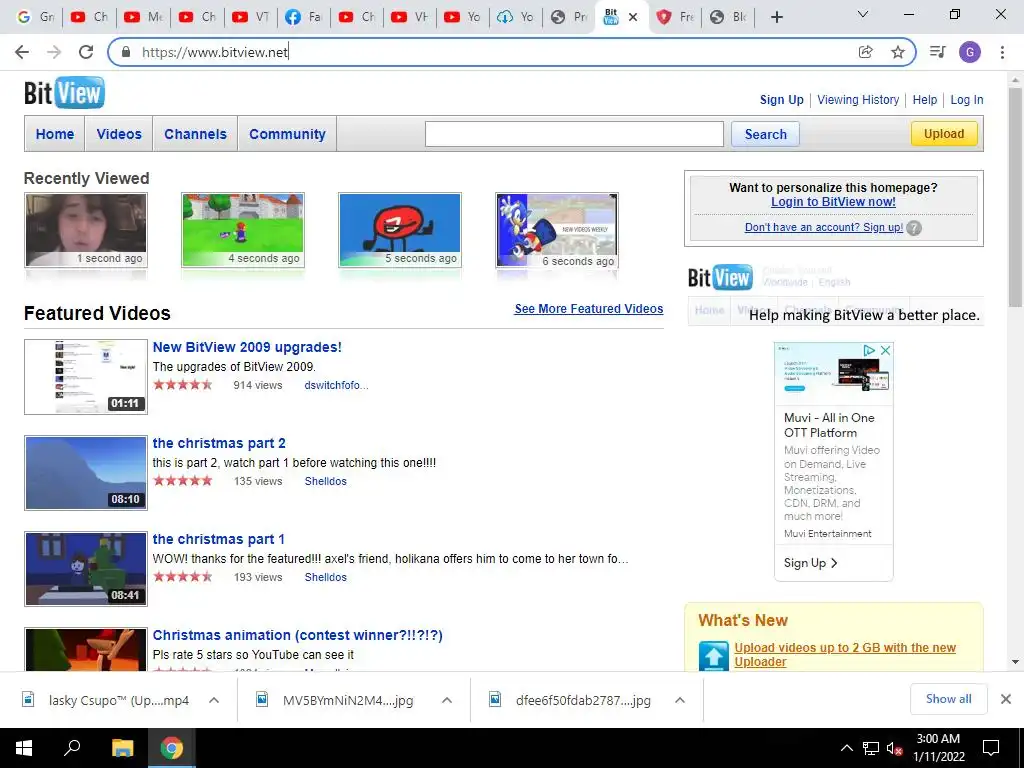The height and width of the screenshot is (768, 1024).
Task: Click Sign Up on the Muvi ad
Action: pos(810,563)
